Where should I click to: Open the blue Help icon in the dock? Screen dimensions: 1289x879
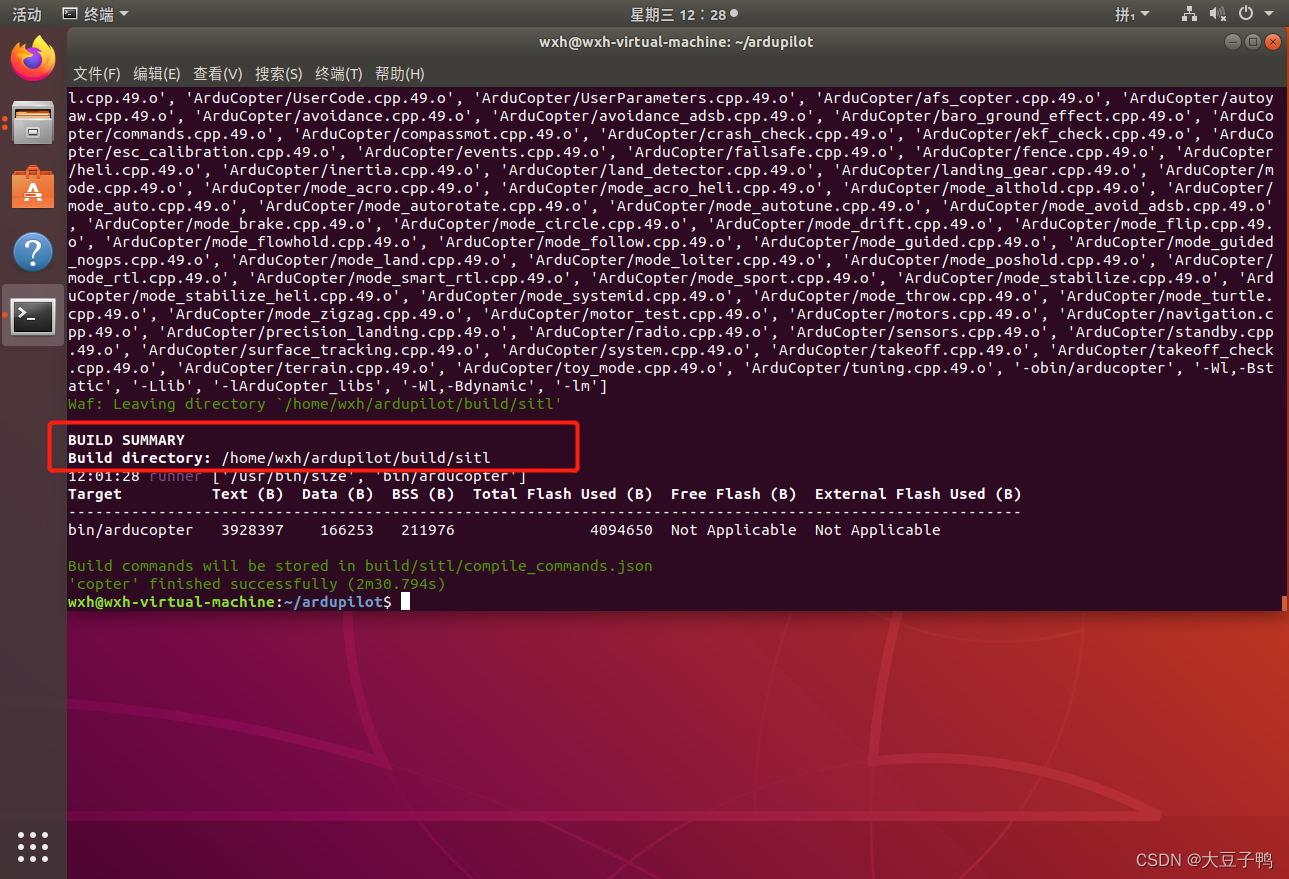click(x=32, y=251)
